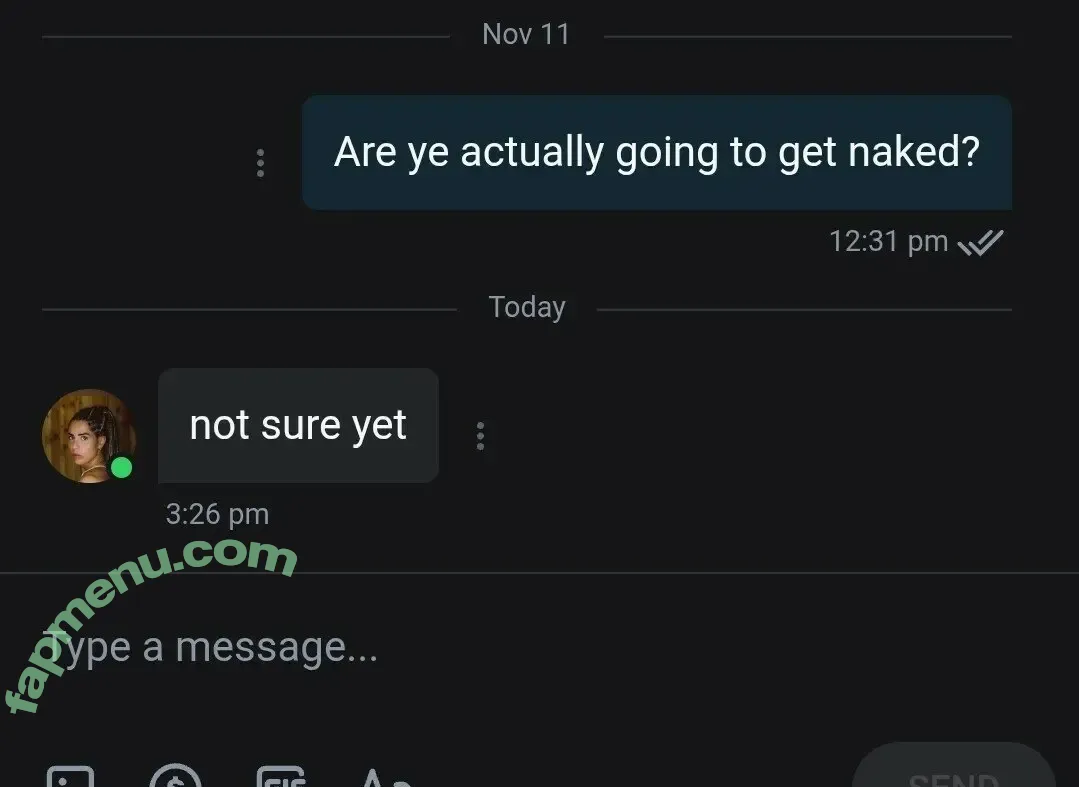Click the double-check read receipt icon
The image size is (1079, 787).
pos(981,242)
